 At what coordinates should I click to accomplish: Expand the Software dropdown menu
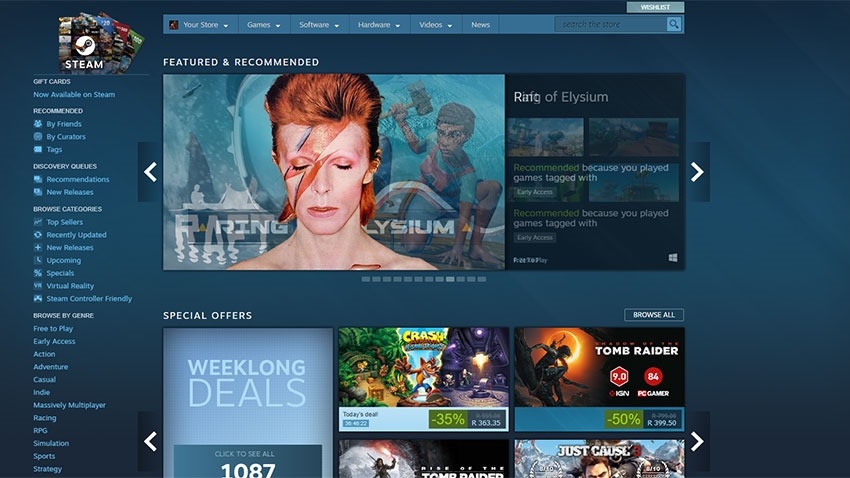coord(319,25)
